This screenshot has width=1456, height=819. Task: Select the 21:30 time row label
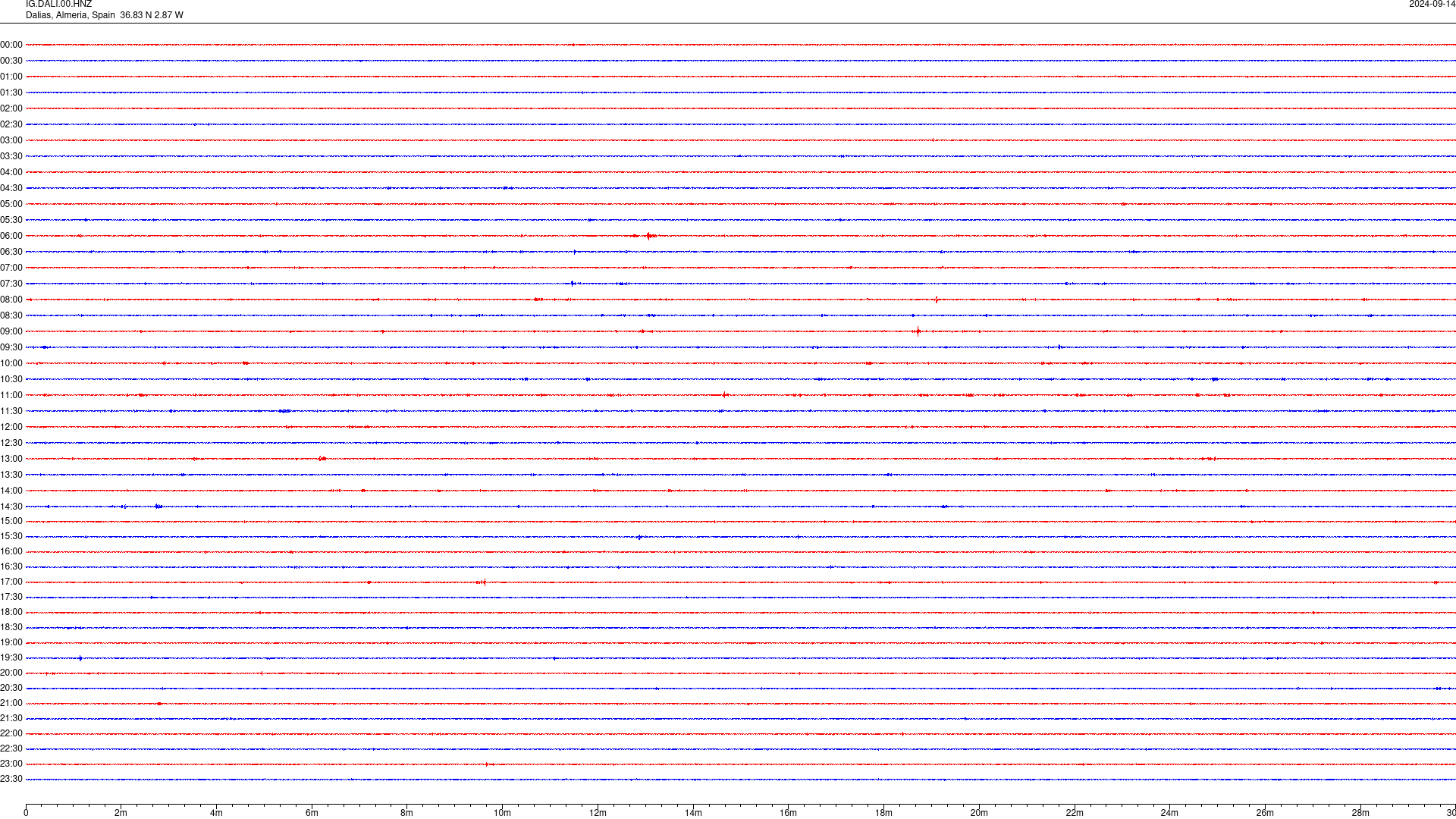click(x=11, y=718)
